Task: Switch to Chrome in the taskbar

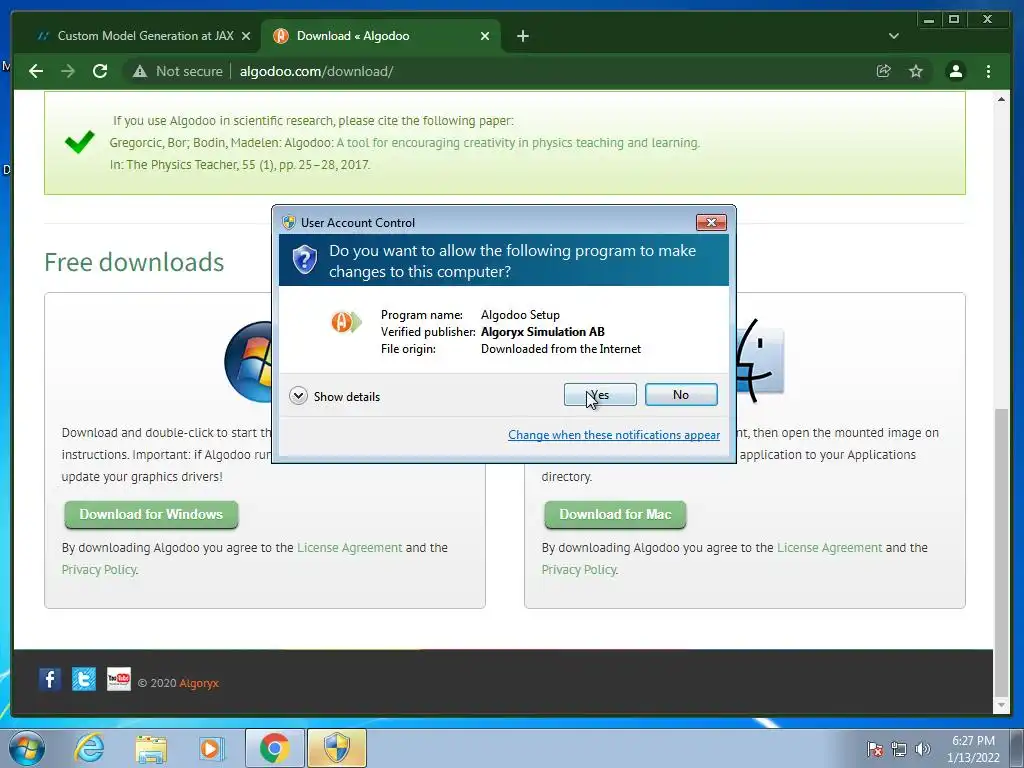Action: (x=274, y=748)
